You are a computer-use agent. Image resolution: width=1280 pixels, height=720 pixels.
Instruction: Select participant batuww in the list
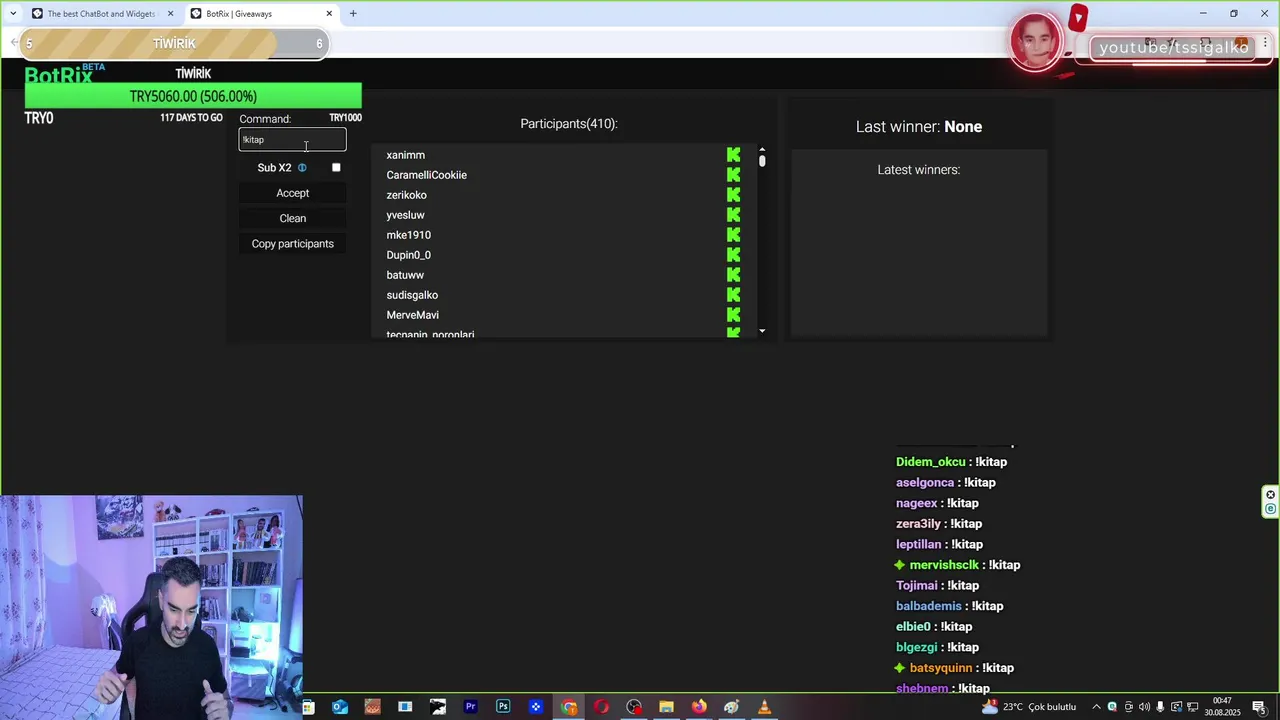(x=405, y=275)
